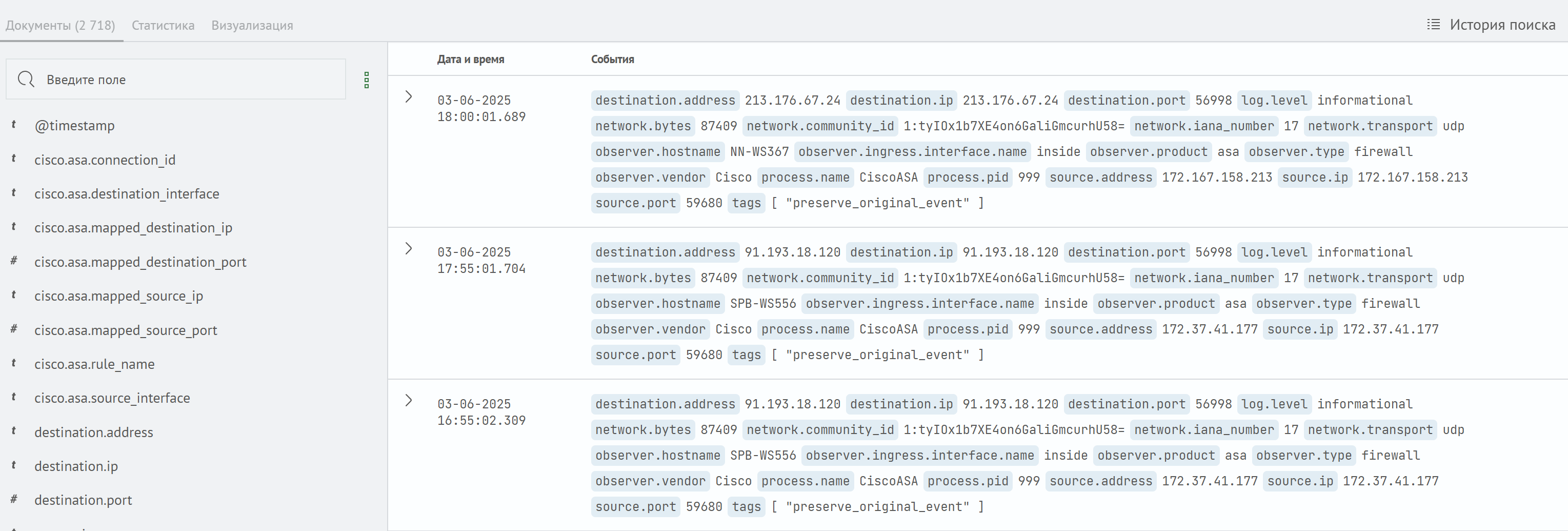Click the search magnifier icon in field box
The height and width of the screenshot is (531, 1568).
tap(26, 79)
